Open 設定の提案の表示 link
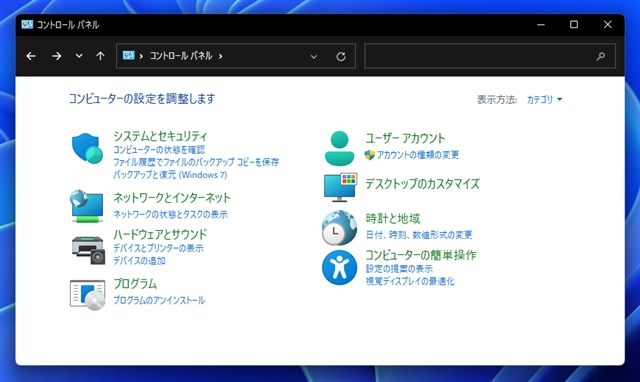Image resolution: width=640 pixels, height=382 pixels. pos(399,269)
